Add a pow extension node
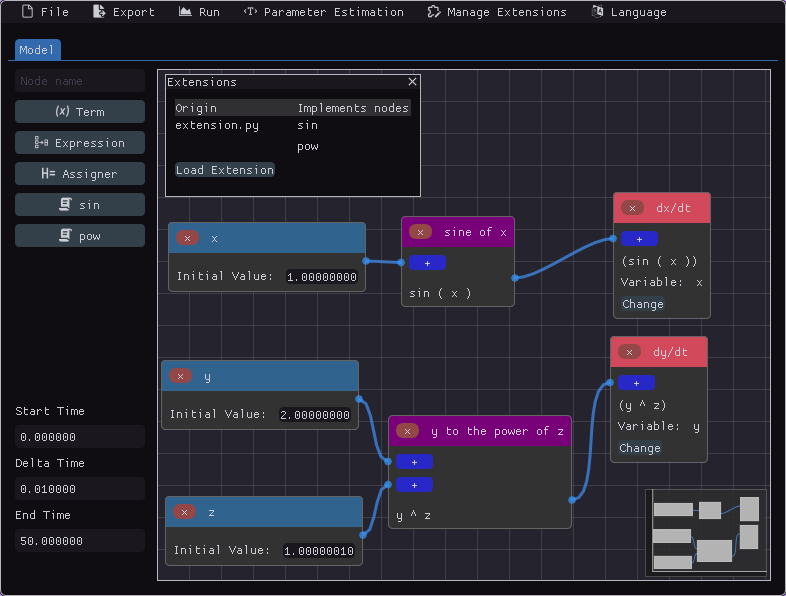786x596 pixels. coord(80,236)
